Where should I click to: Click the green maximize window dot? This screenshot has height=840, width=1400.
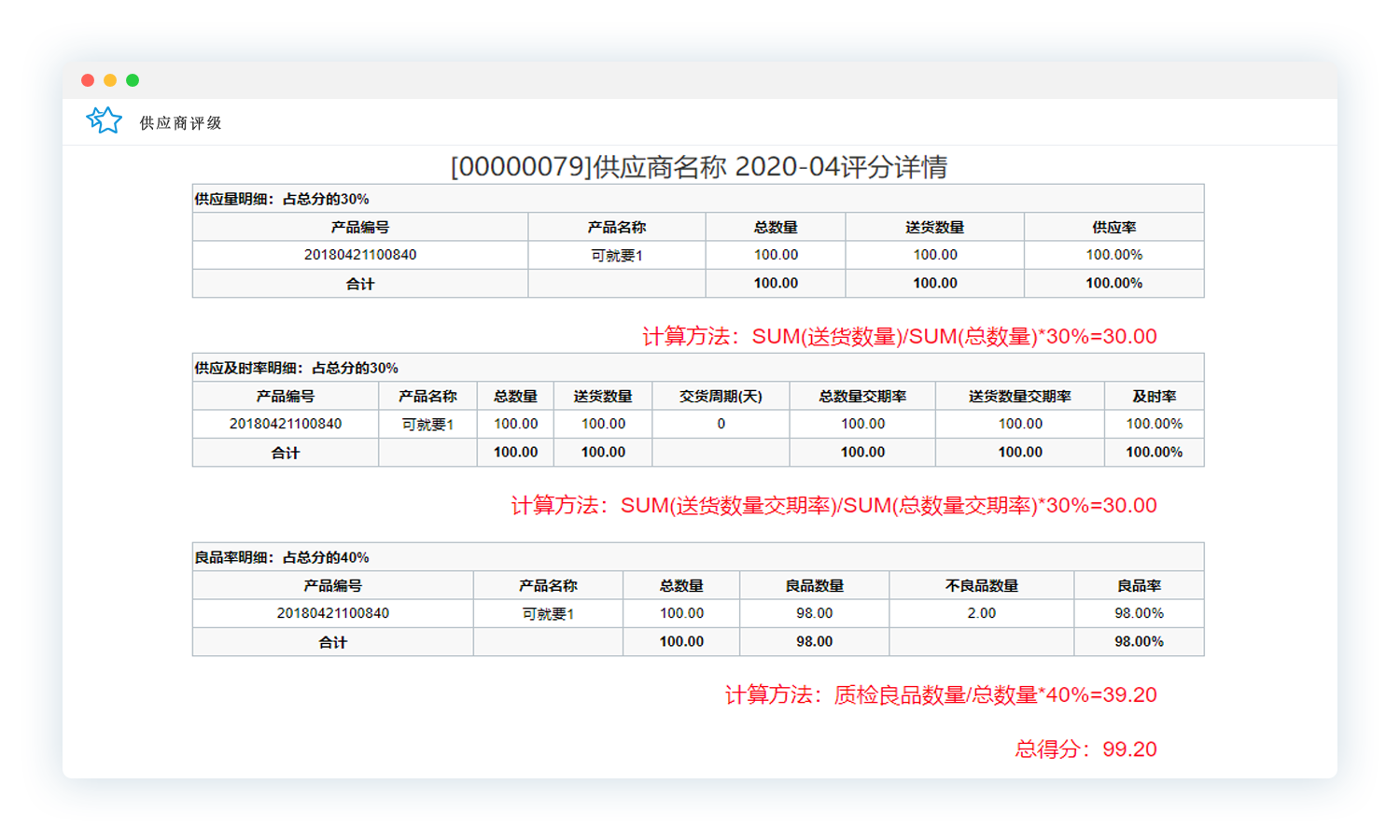pos(133,80)
